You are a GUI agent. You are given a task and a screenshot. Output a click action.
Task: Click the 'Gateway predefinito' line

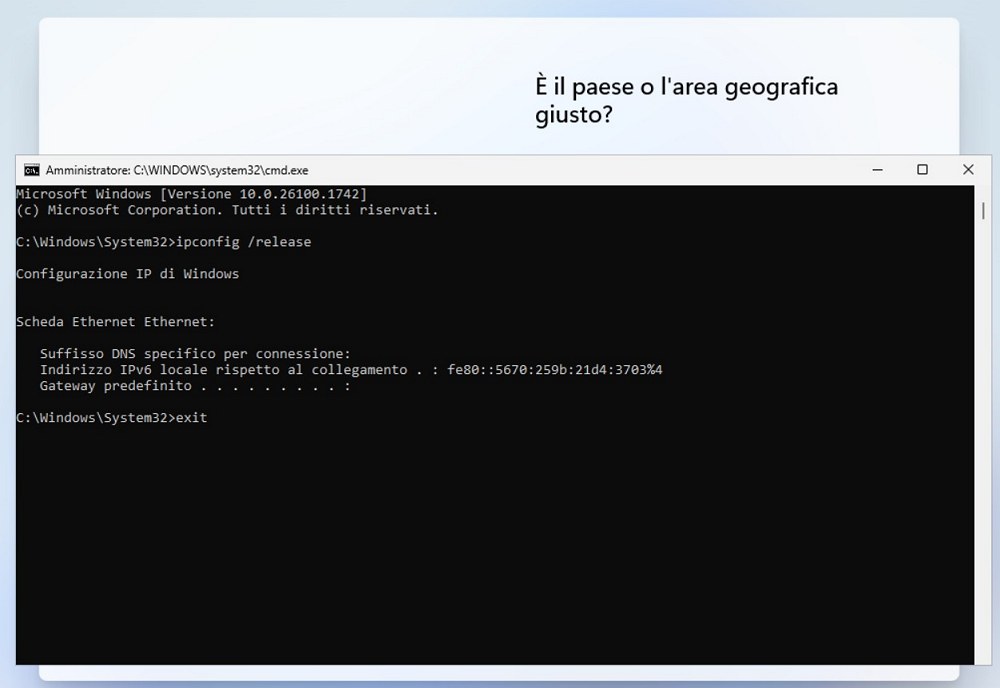click(x=195, y=386)
